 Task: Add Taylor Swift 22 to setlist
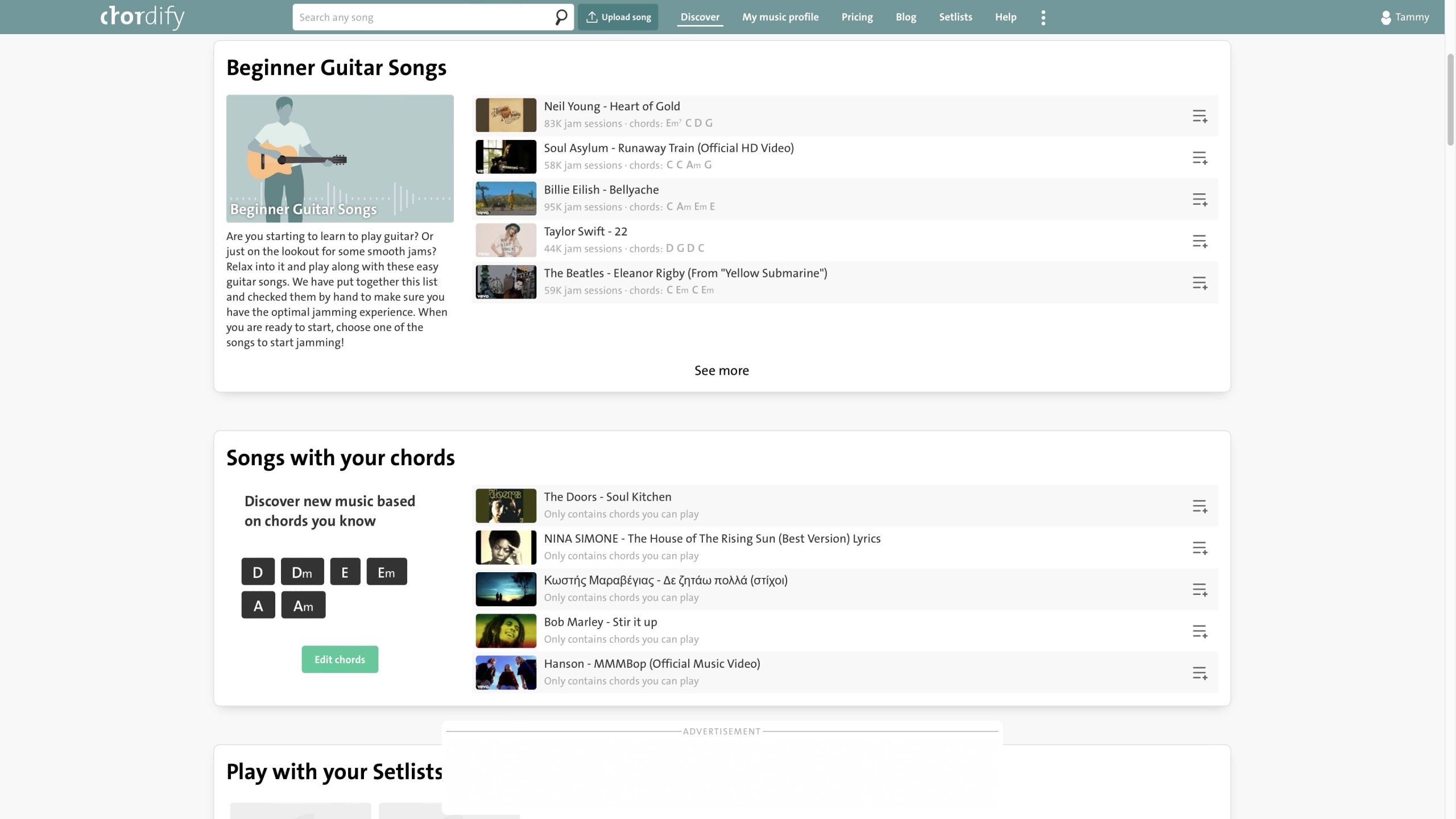coord(1199,241)
